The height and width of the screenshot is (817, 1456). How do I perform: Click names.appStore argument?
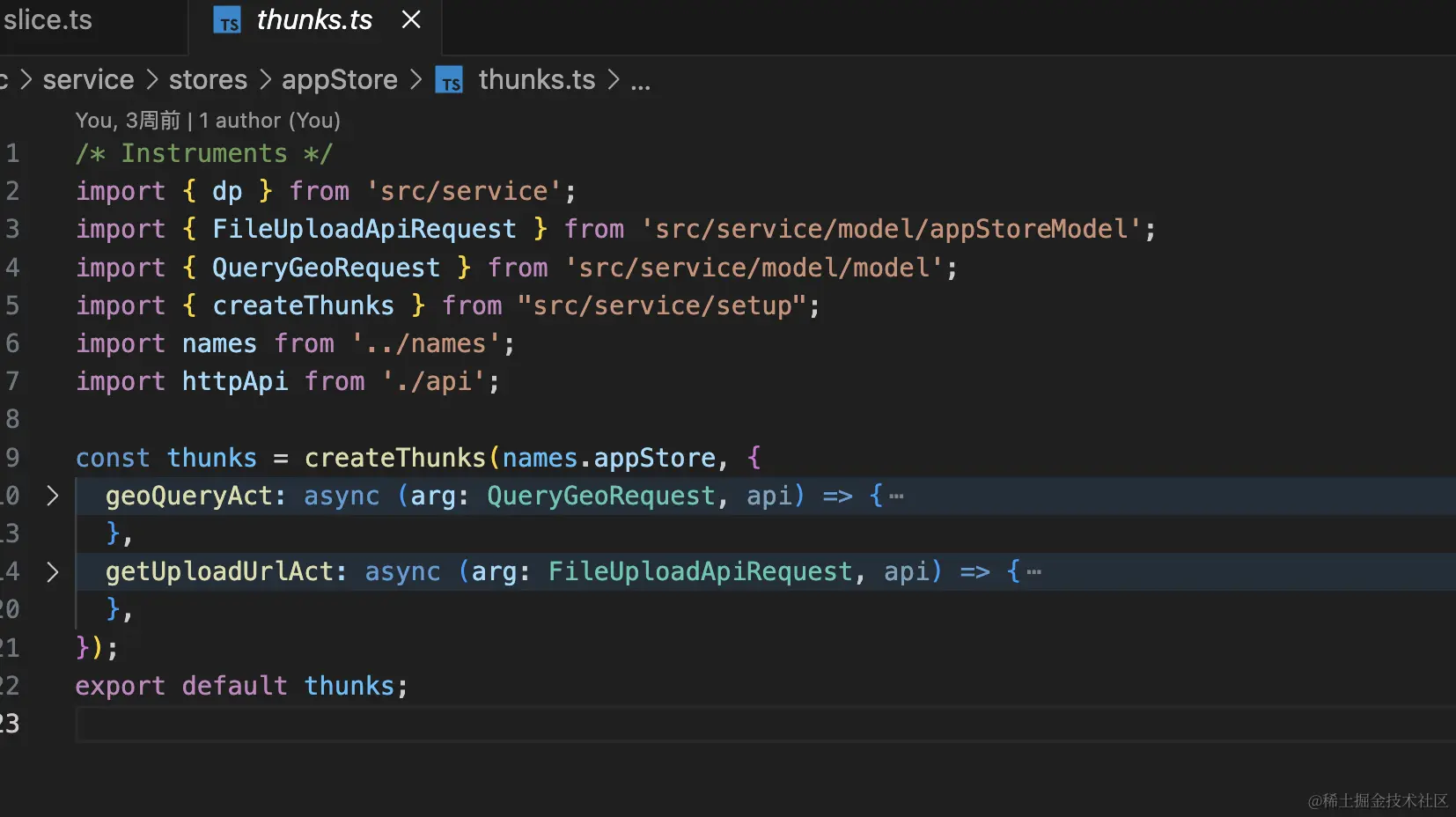[609, 459]
